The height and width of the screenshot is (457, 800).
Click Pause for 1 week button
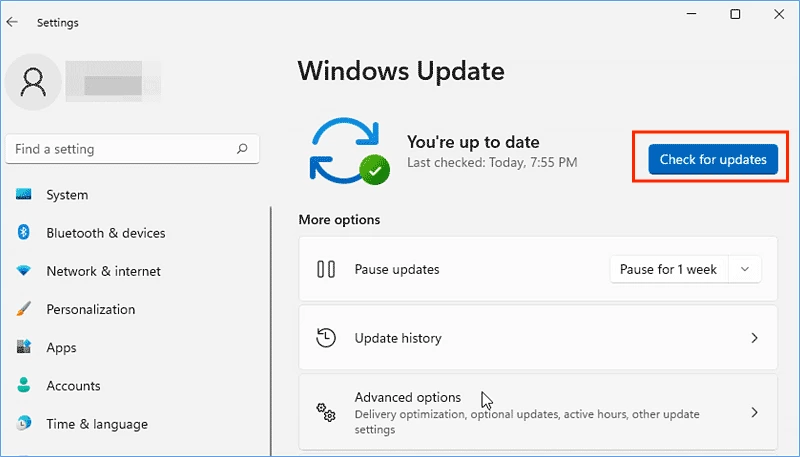pos(669,269)
